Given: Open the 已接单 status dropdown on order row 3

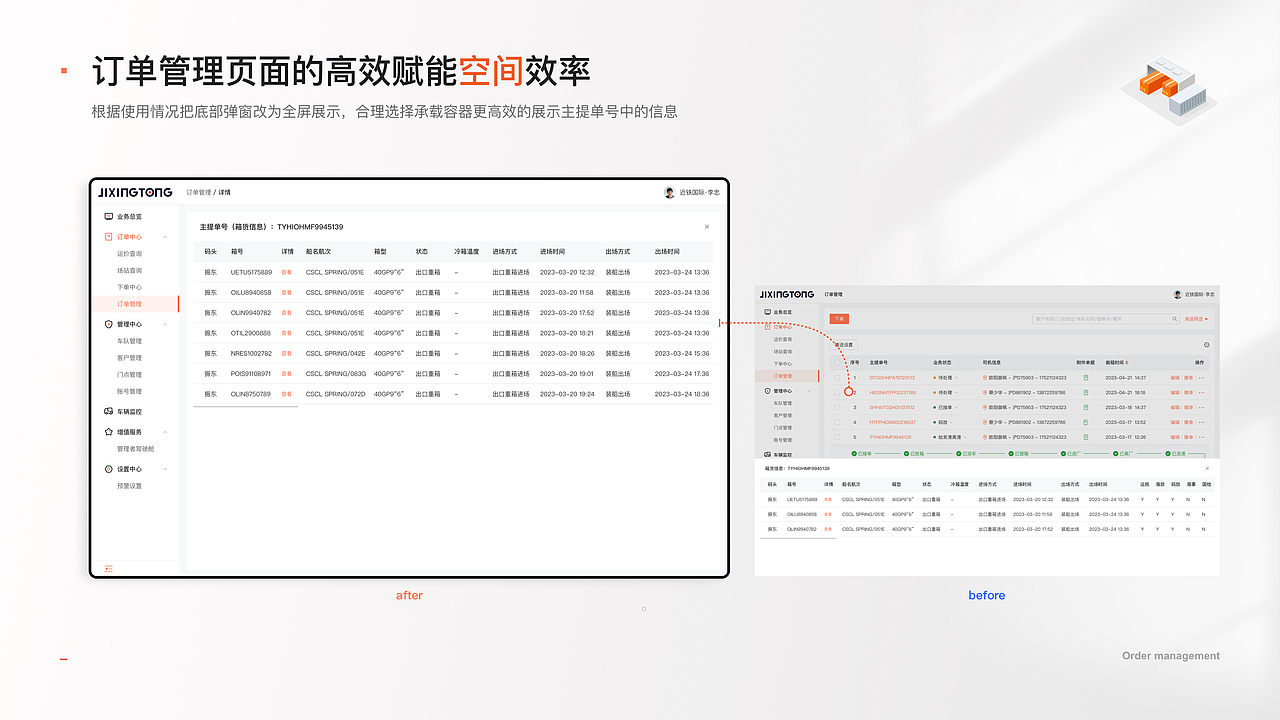Looking at the screenshot, I should pyautogui.click(x=944, y=407).
